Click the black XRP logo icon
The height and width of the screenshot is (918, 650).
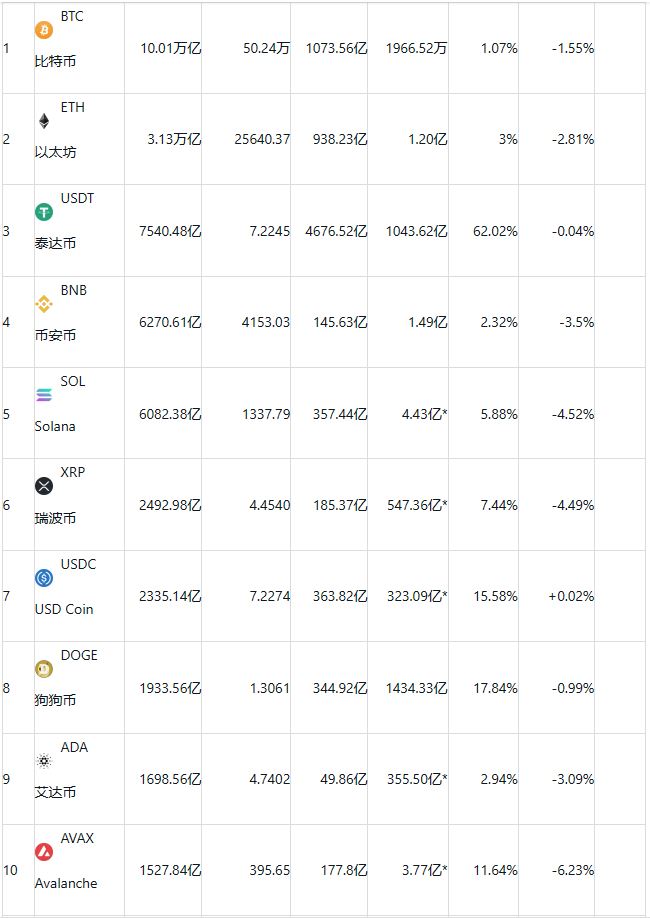coord(44,486)
